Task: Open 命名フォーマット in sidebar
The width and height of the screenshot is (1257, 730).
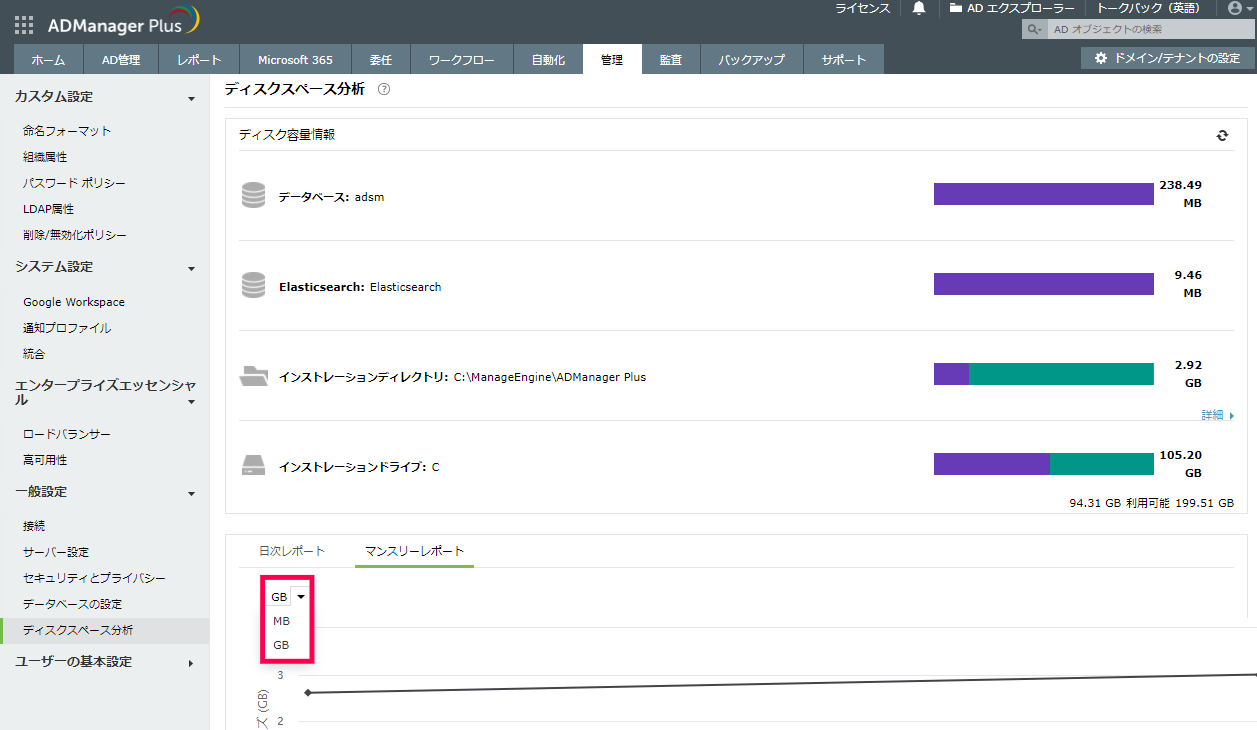Action: click(x=68, y=131)
